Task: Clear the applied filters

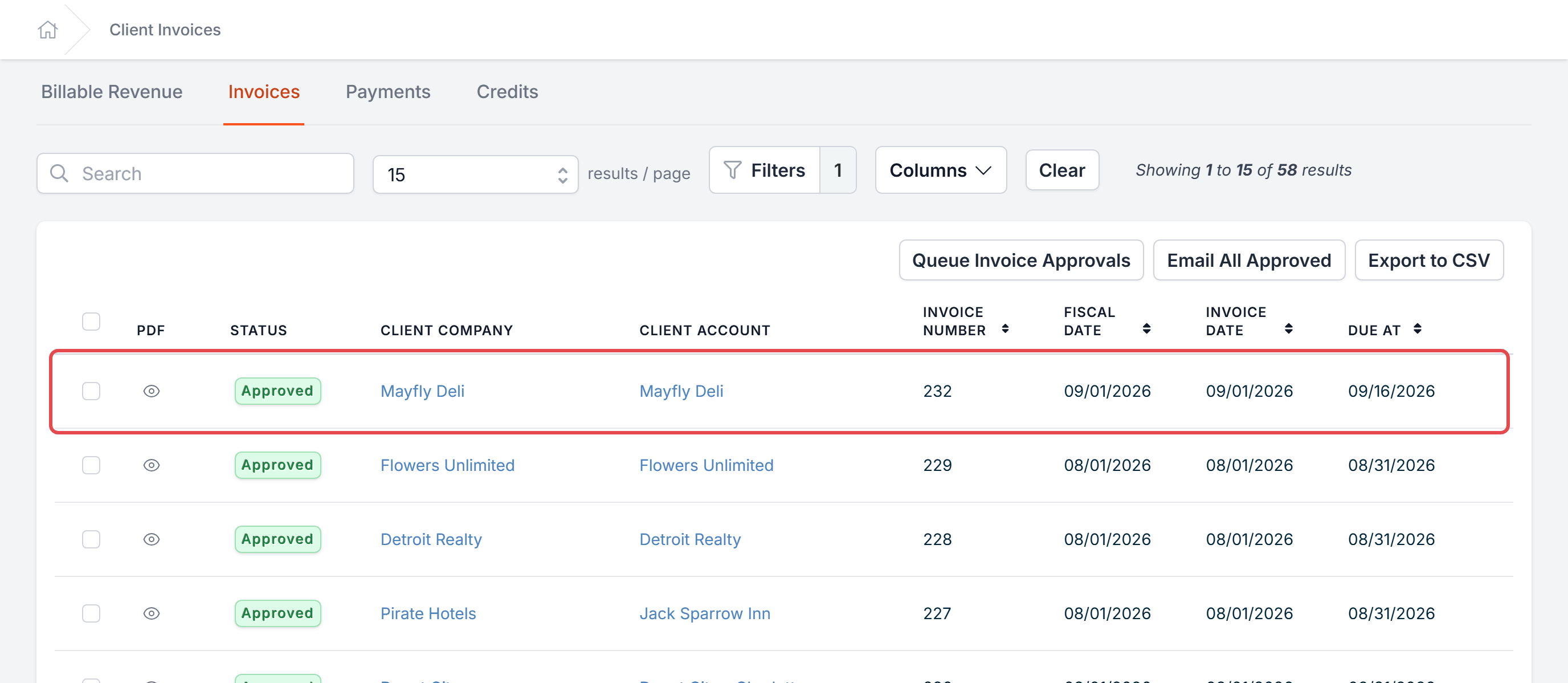Action: (x=1061, y=170)
